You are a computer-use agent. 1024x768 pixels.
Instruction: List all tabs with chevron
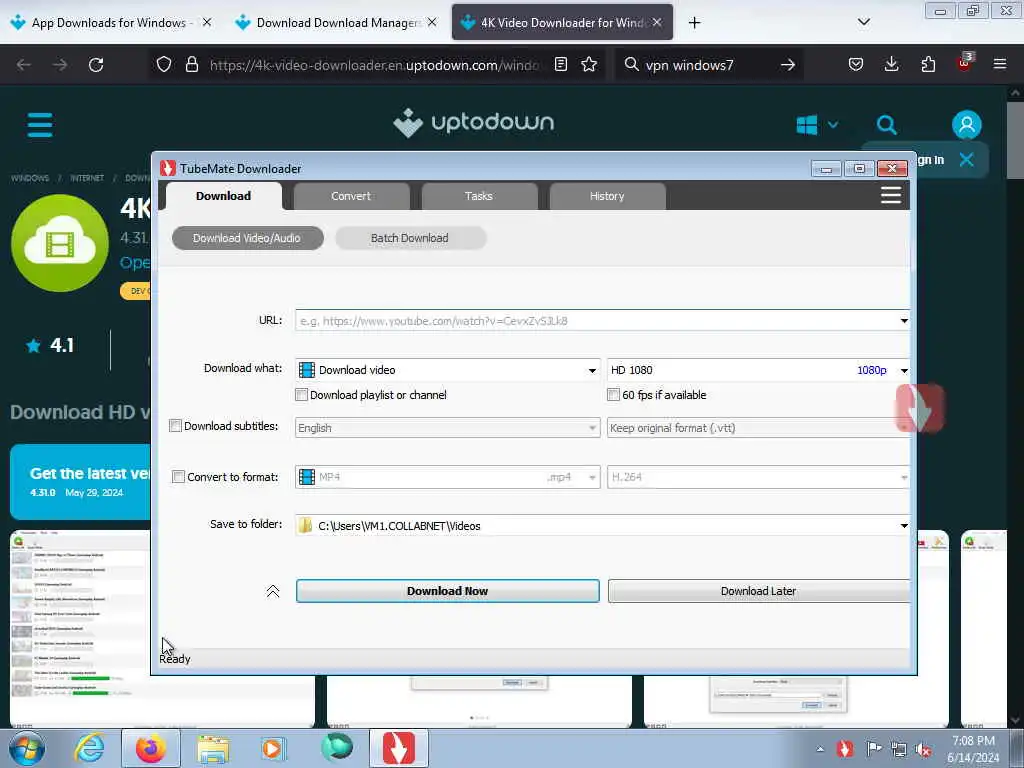(x=864, y=22)
